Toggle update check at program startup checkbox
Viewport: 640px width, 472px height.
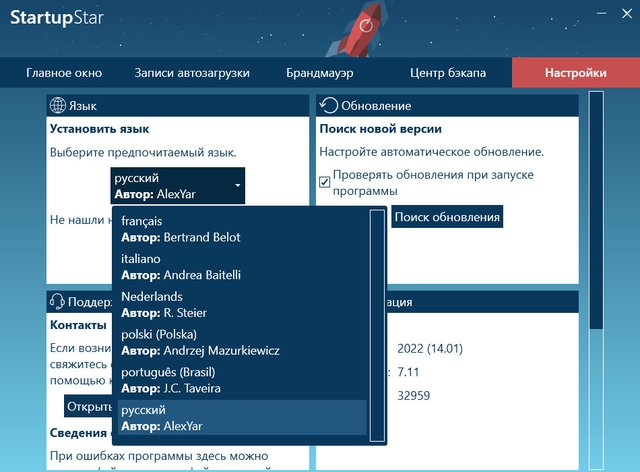(325, 181)
